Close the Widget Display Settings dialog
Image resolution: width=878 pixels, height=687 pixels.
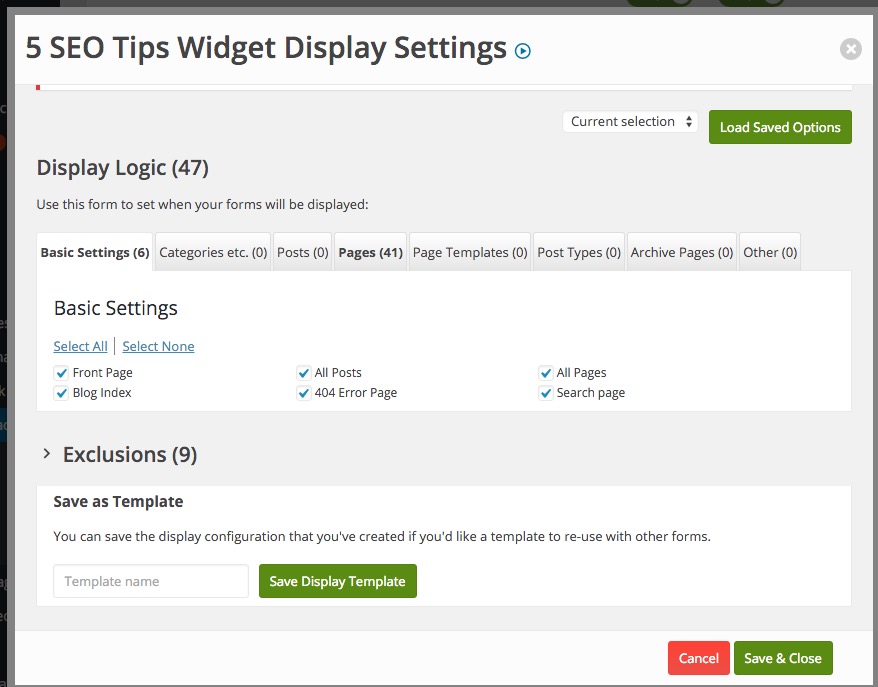[850, 49]
